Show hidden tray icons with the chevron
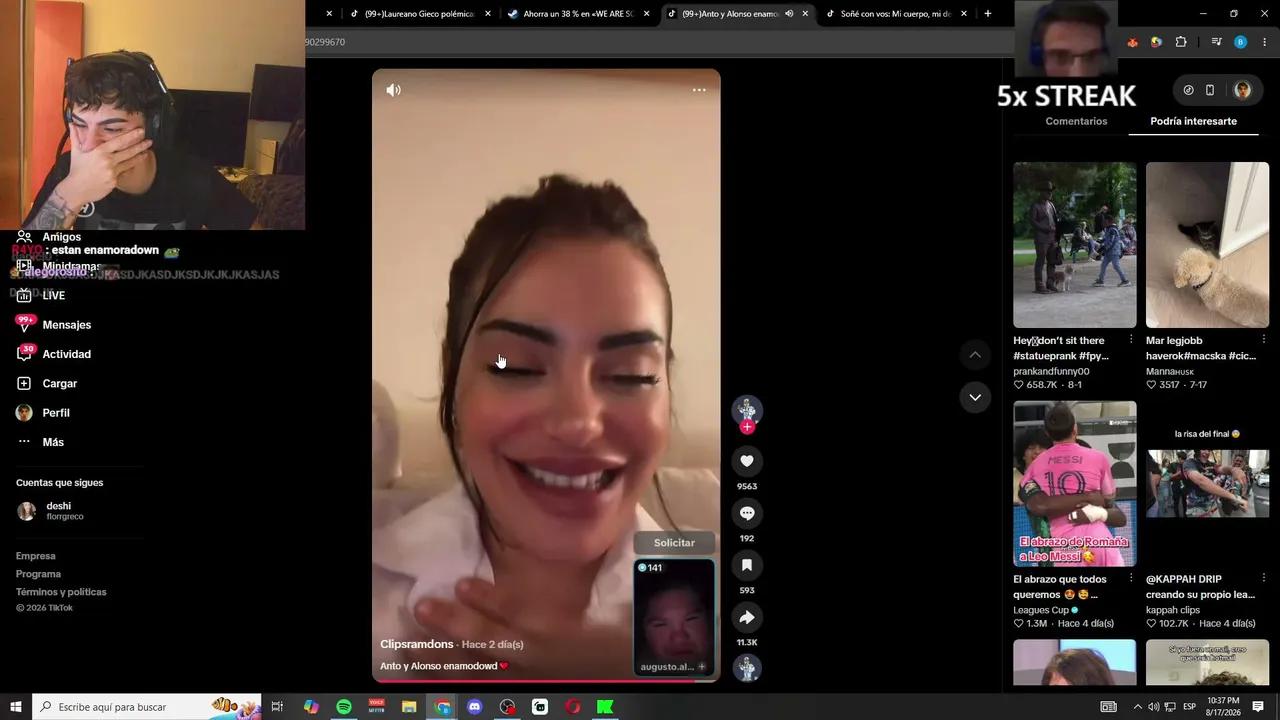 1137,707
